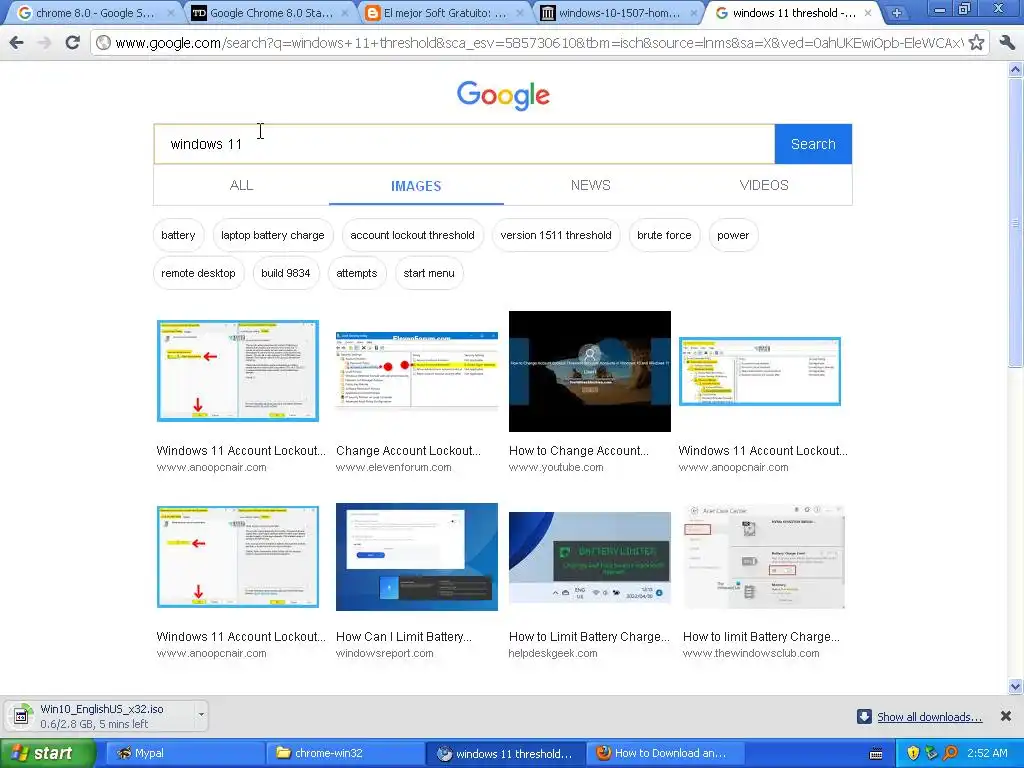
Task: Open a new tab with plus button
Action: point(897,13)
